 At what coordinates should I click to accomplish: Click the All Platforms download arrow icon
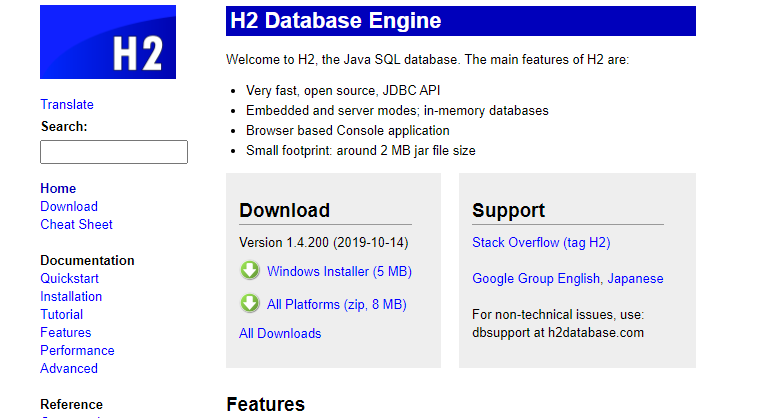(250, 303)
